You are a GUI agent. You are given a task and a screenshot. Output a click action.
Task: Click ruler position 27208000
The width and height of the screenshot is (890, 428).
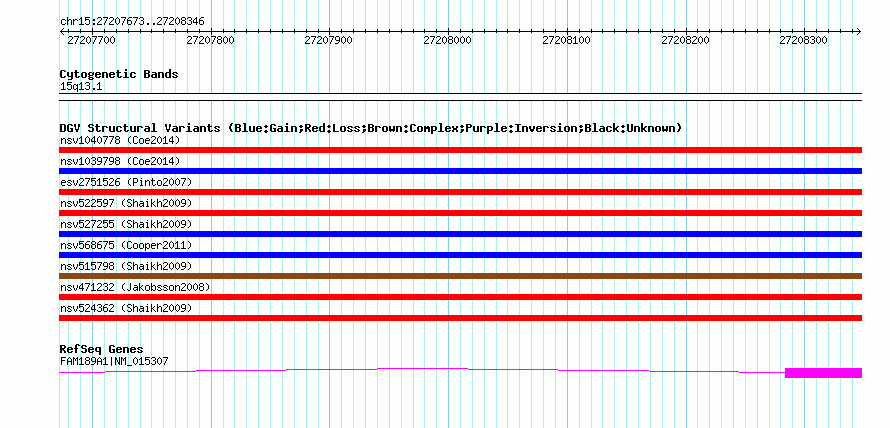pyautogui.click(x=447, y=40)
